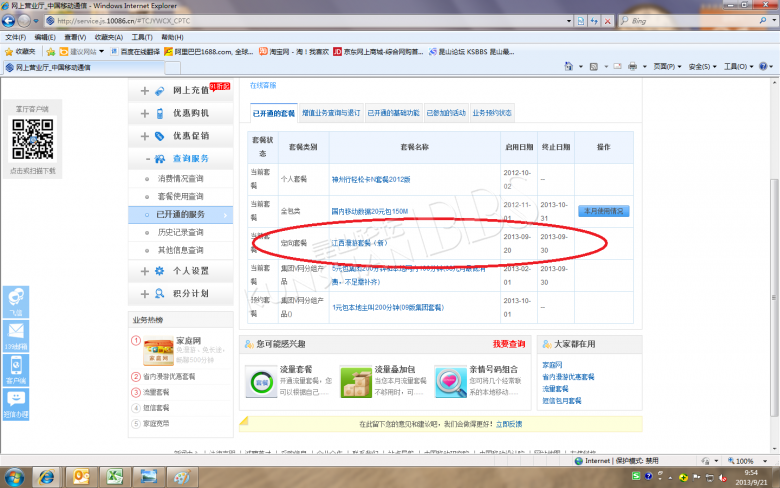Open the 短信办理 chat icon
Viewport: 780px width, 488px height.
[17, 402]
